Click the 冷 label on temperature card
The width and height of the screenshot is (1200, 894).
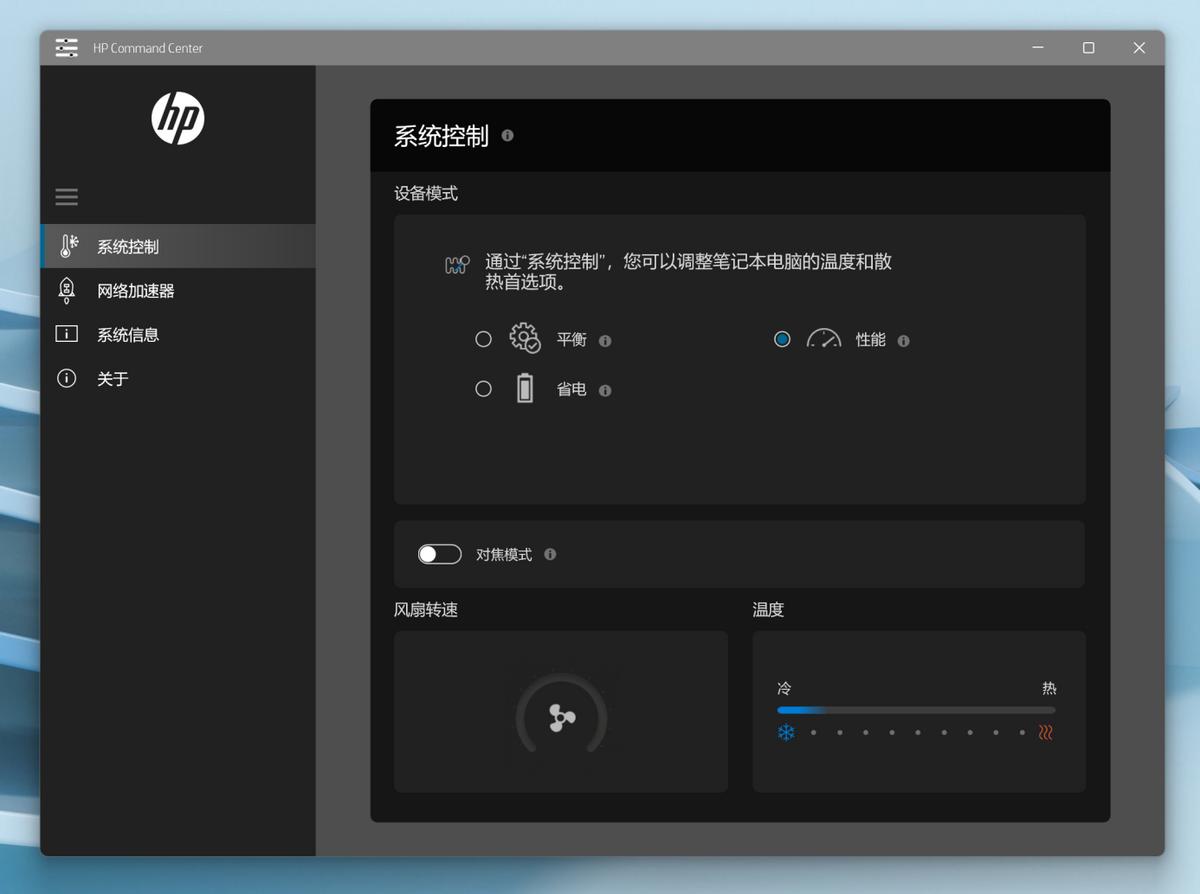pos(784,688)
